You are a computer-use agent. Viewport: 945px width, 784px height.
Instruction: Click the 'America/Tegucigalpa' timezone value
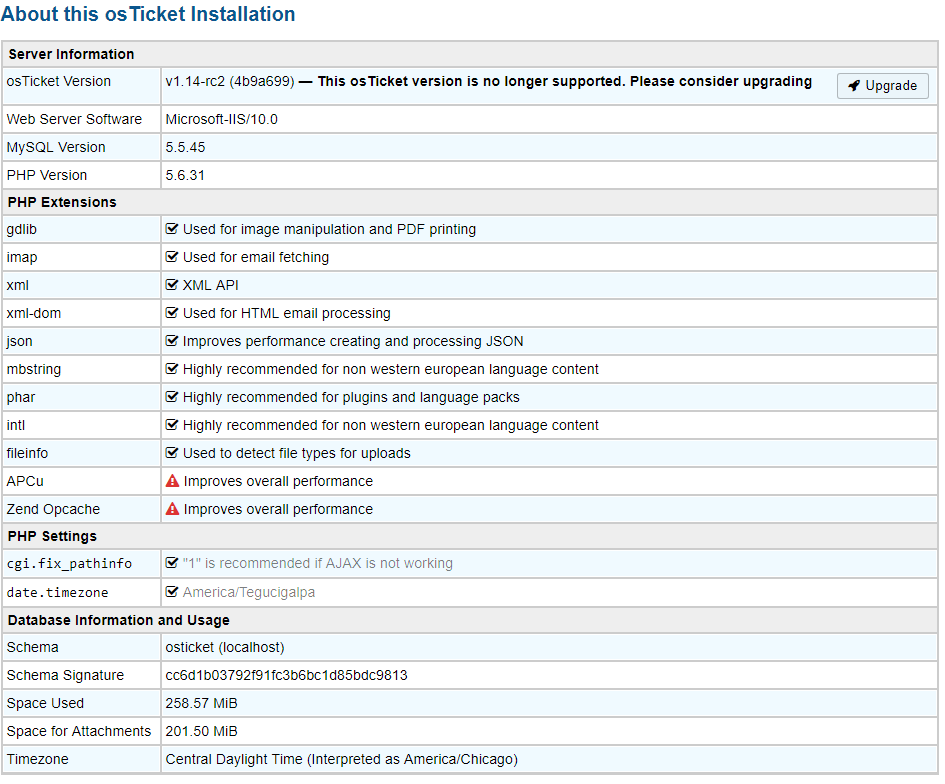click(248, 592)
